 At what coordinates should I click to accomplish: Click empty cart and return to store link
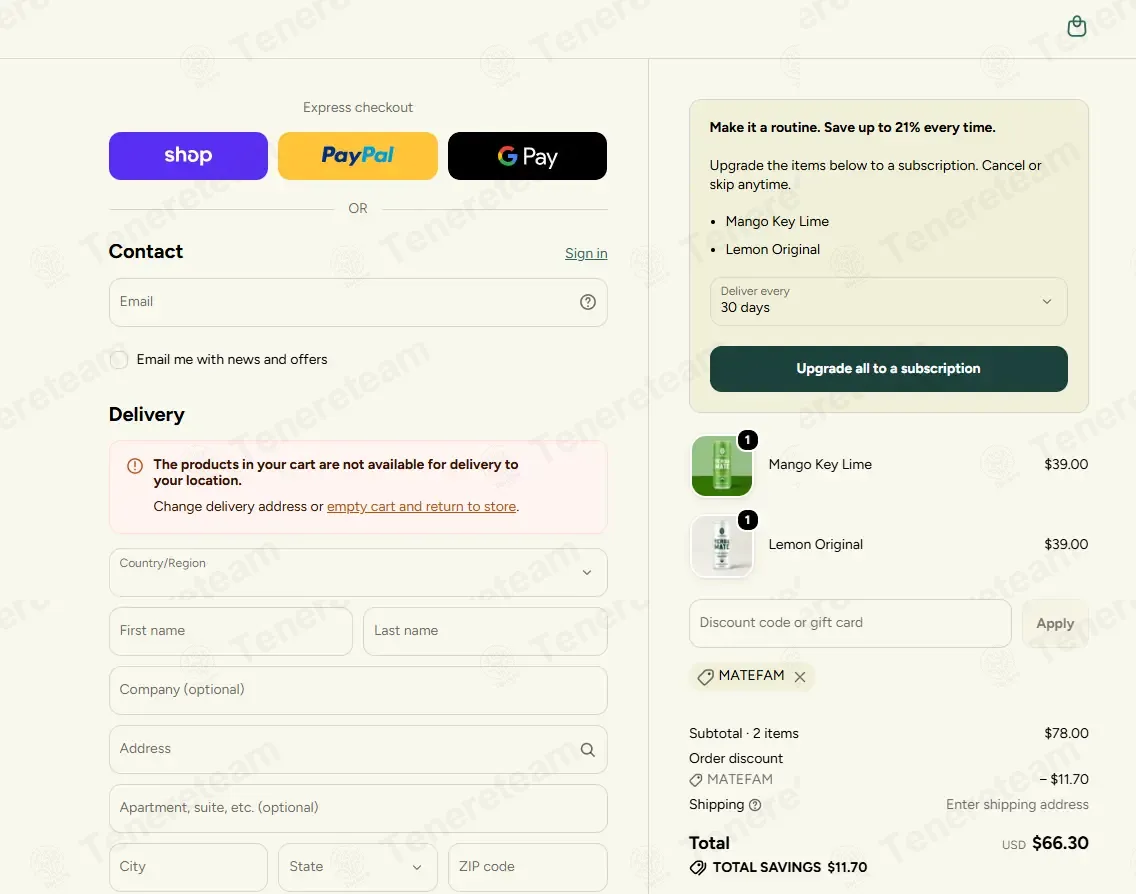coord(422,506)
